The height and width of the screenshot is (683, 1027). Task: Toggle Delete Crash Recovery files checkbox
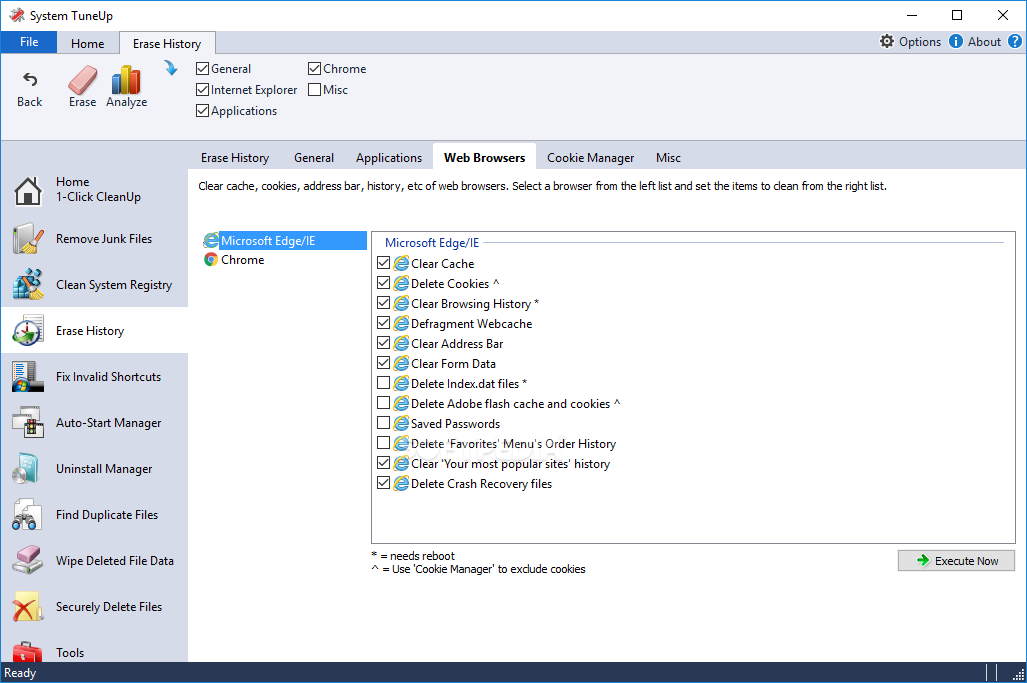[384, 483]
